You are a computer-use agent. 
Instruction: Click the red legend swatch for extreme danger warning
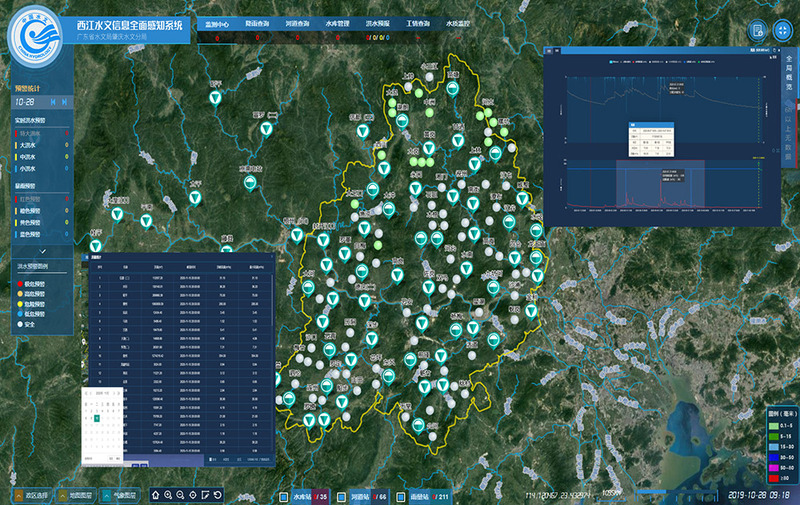[20, 284]
